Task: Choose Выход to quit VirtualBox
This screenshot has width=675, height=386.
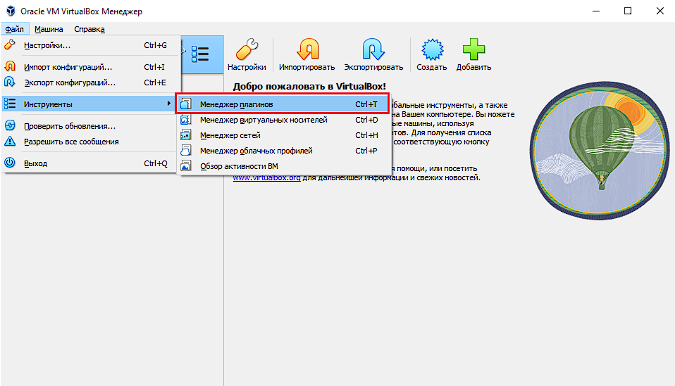Action: [x=90, y=164]
